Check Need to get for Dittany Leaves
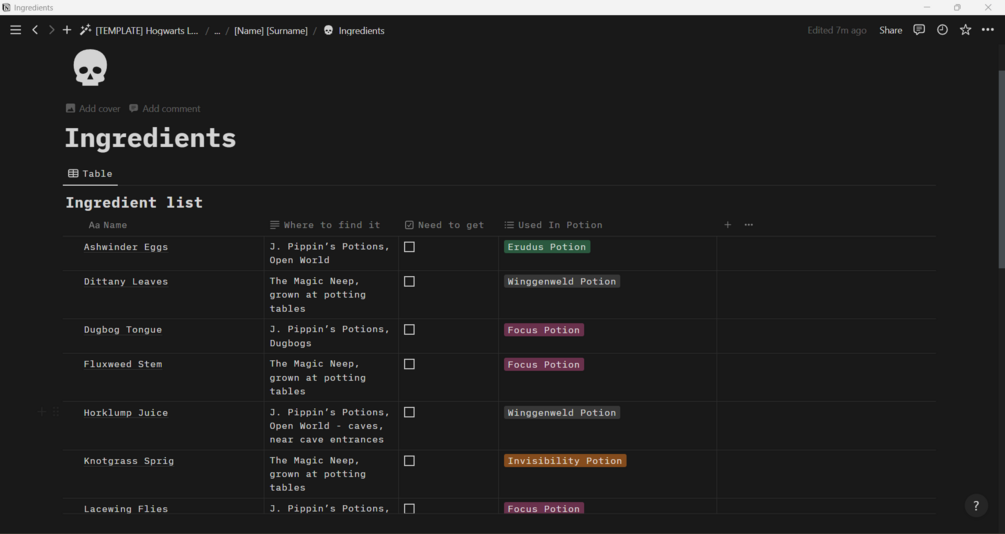This screenshot has width=1005, height=534. pyautogui.click(x=410, y=281)
